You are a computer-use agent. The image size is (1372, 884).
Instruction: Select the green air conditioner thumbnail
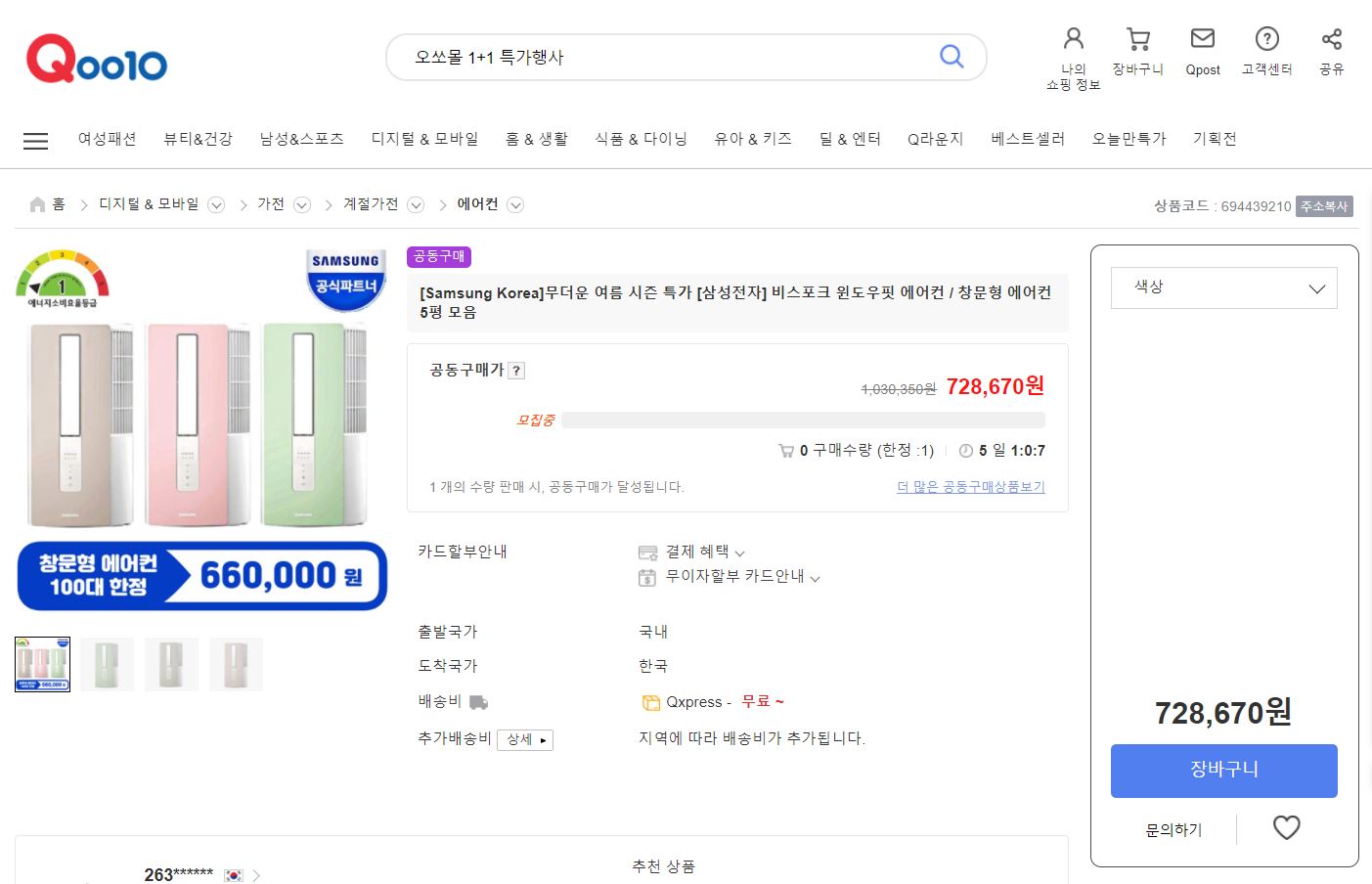[107, 664]
